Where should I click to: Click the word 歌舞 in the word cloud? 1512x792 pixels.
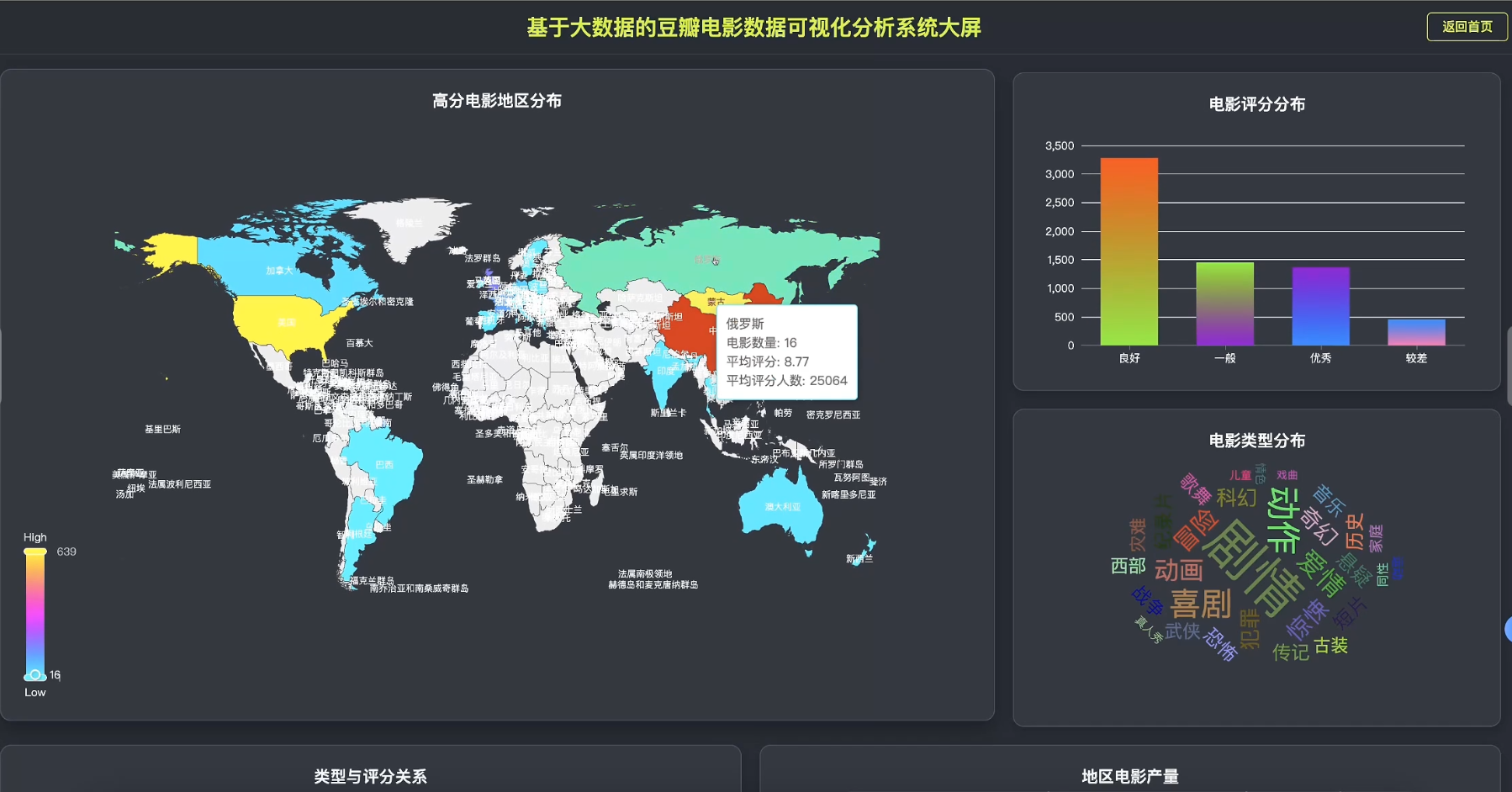[1195, 488]
